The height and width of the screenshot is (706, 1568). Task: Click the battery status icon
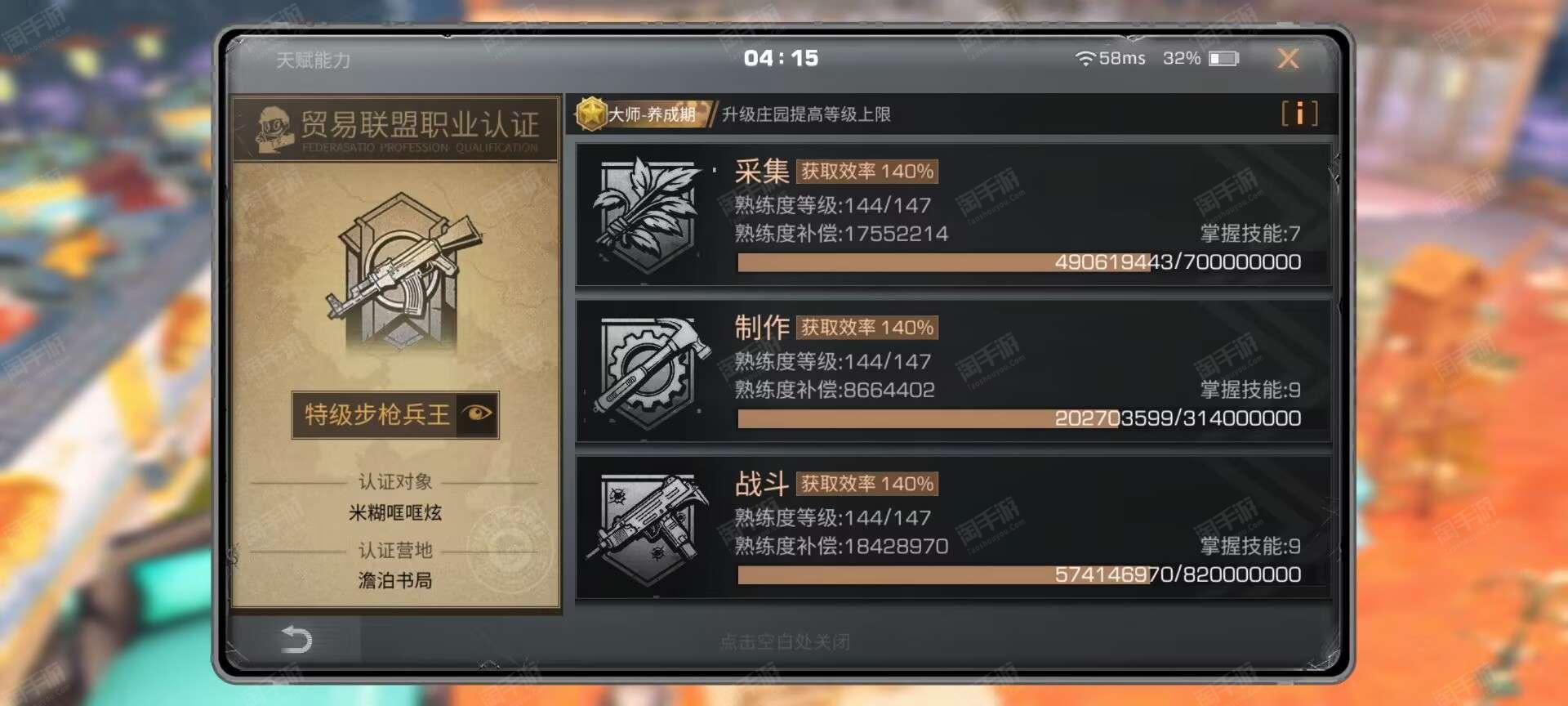point(1223,59)
